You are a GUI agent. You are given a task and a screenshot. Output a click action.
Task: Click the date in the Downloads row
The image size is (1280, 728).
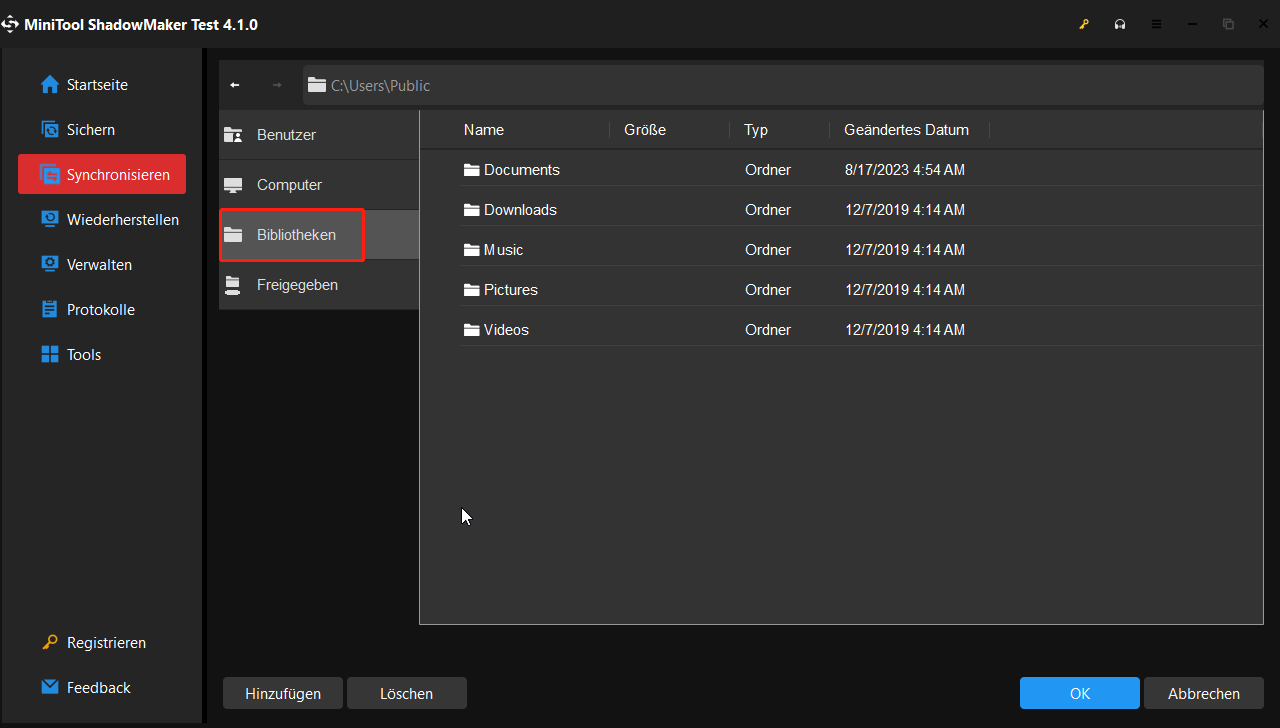(x=905, y=210)
